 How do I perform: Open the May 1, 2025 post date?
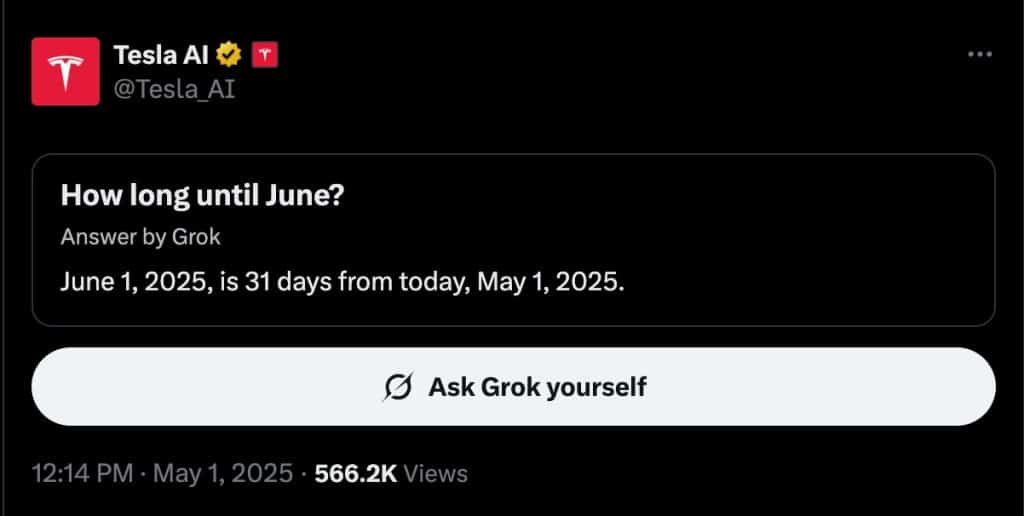222,473
